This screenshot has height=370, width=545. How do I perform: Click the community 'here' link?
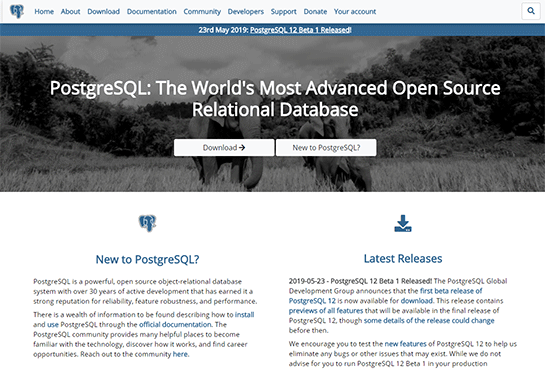click(180, 354)
